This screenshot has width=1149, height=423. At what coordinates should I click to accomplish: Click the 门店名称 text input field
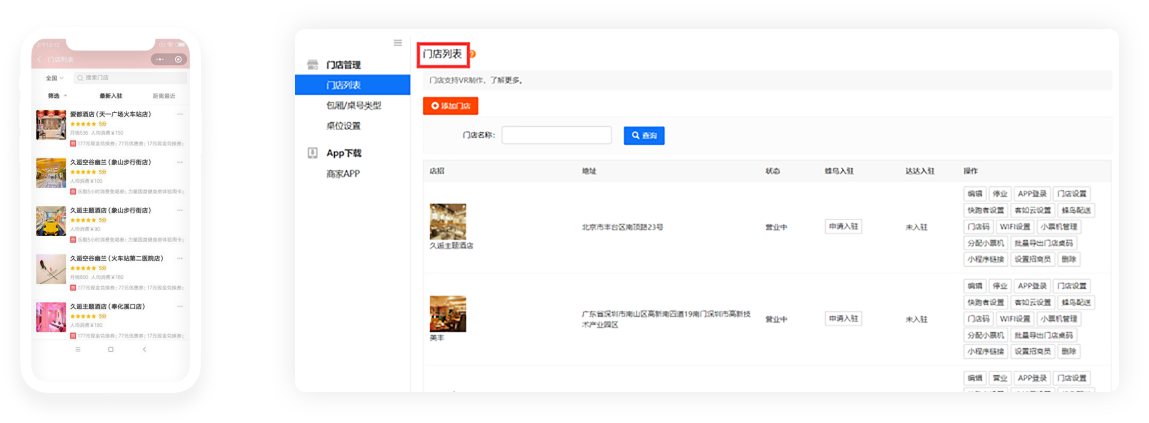click(x=556, y=135)
